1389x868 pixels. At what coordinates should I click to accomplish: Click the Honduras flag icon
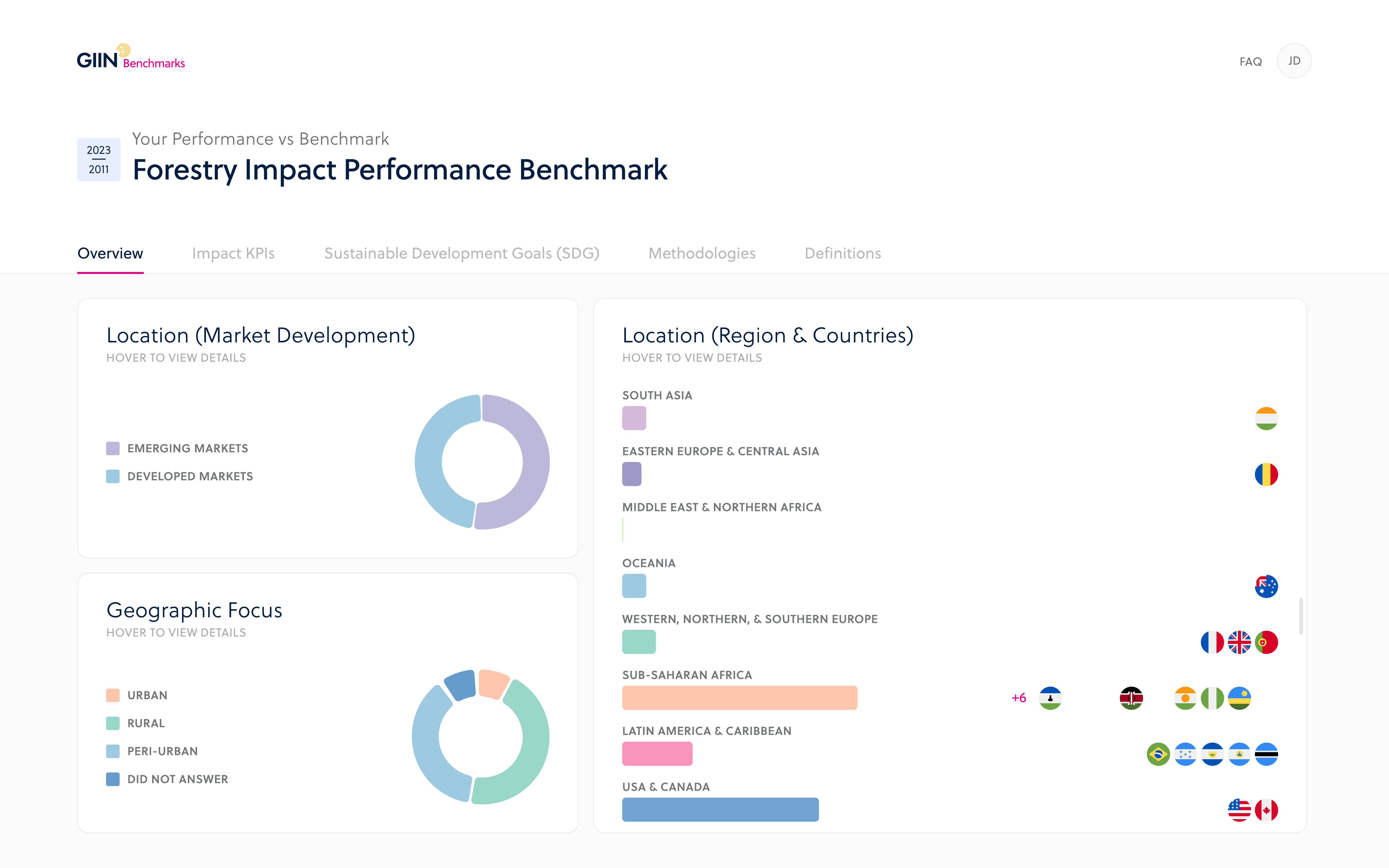pos(1185,754)
